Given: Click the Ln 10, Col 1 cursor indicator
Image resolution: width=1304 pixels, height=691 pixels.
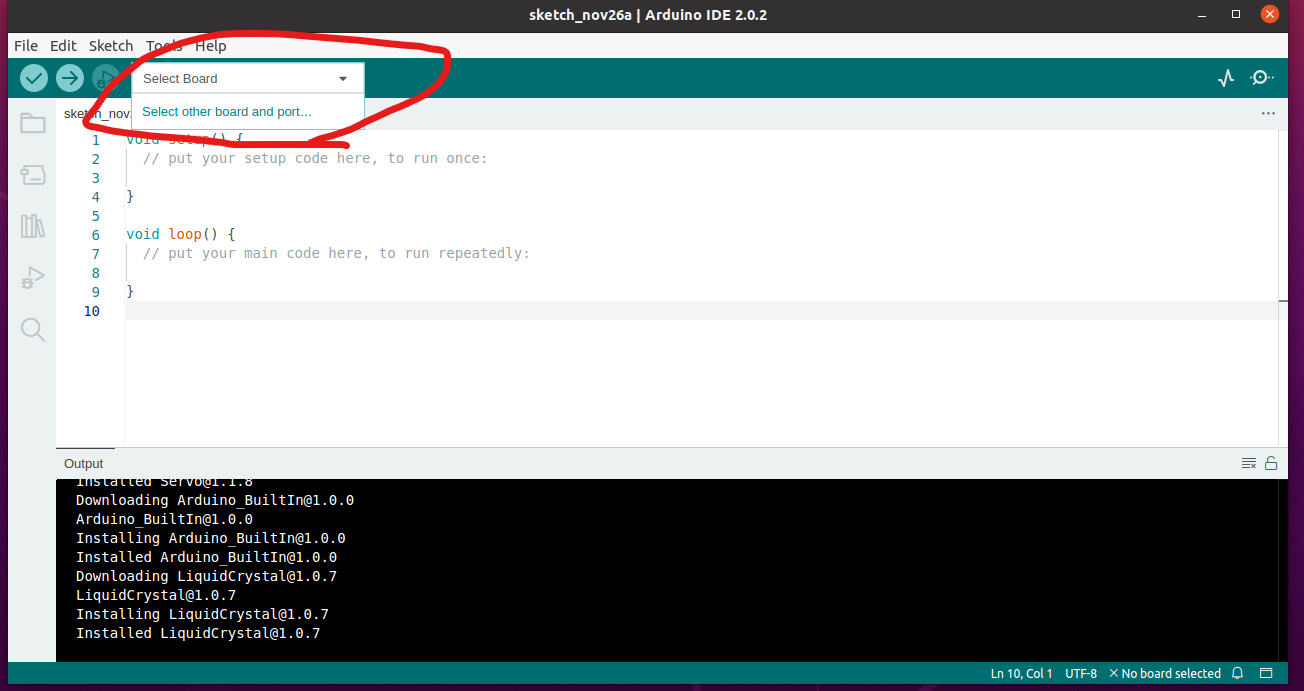Looking at the screenshot, I should pos(1022,673).
